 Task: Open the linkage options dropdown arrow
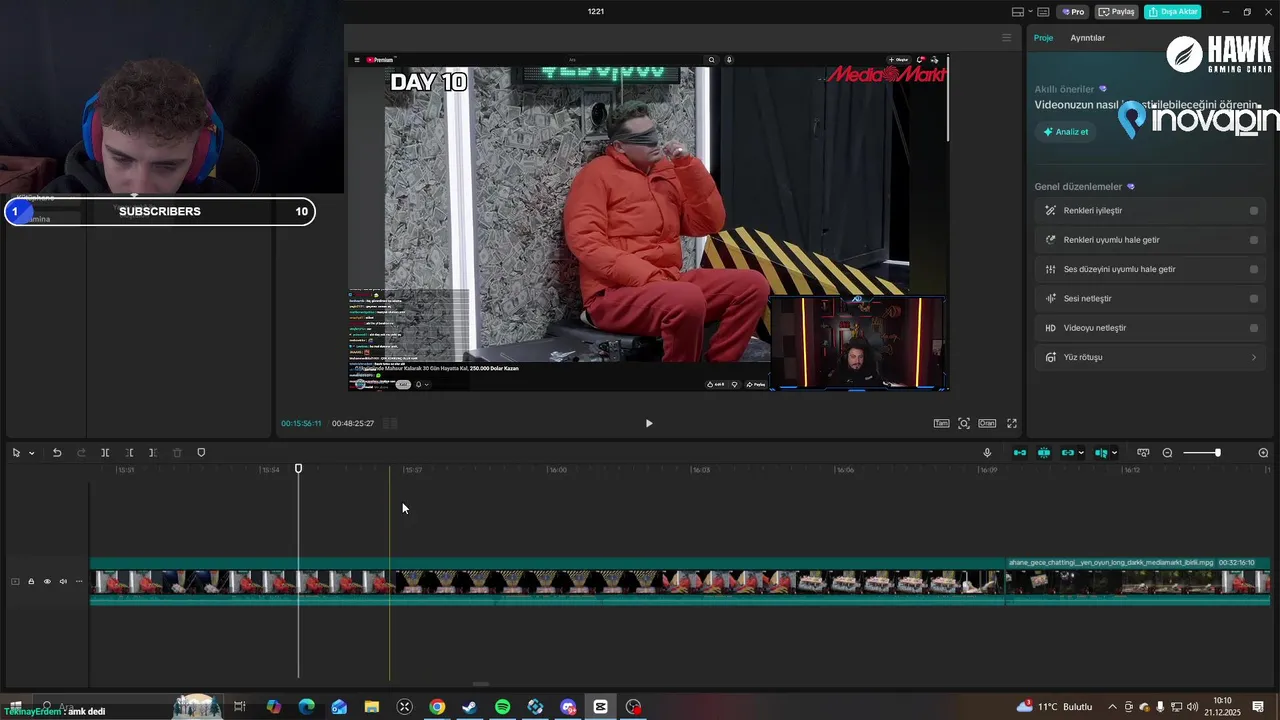[x=1081, y=453]
